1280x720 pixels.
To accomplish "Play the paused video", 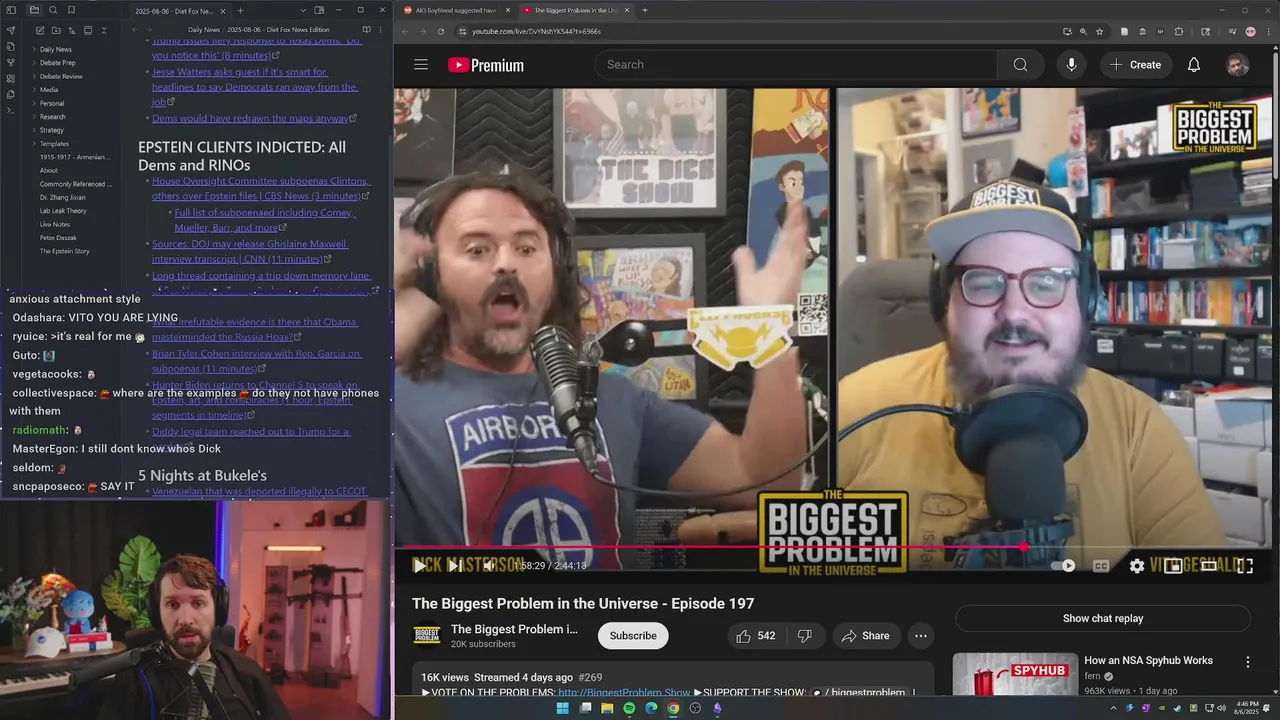I will pos(419,566).
